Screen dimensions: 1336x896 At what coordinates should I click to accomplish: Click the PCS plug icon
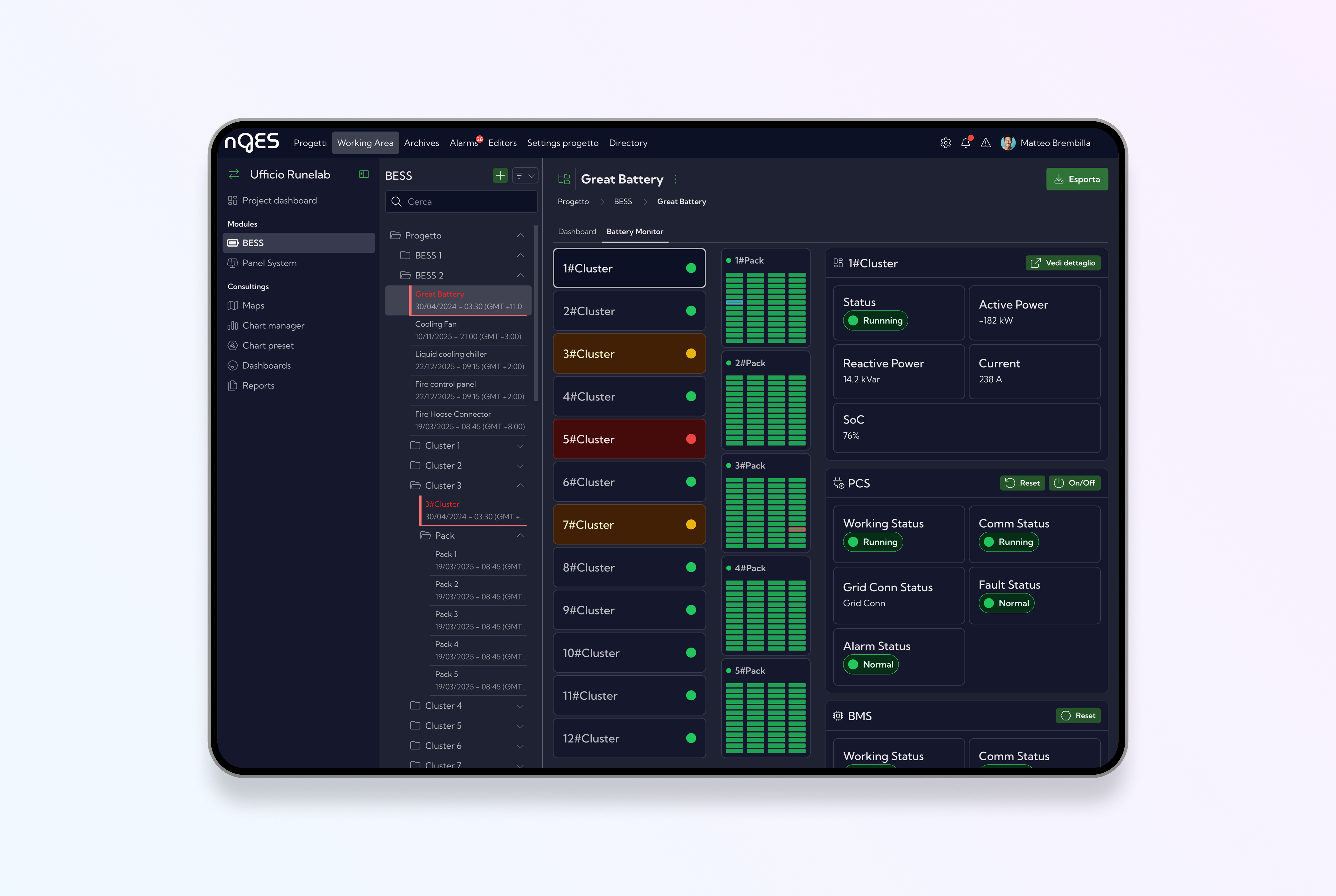[839, 483]
